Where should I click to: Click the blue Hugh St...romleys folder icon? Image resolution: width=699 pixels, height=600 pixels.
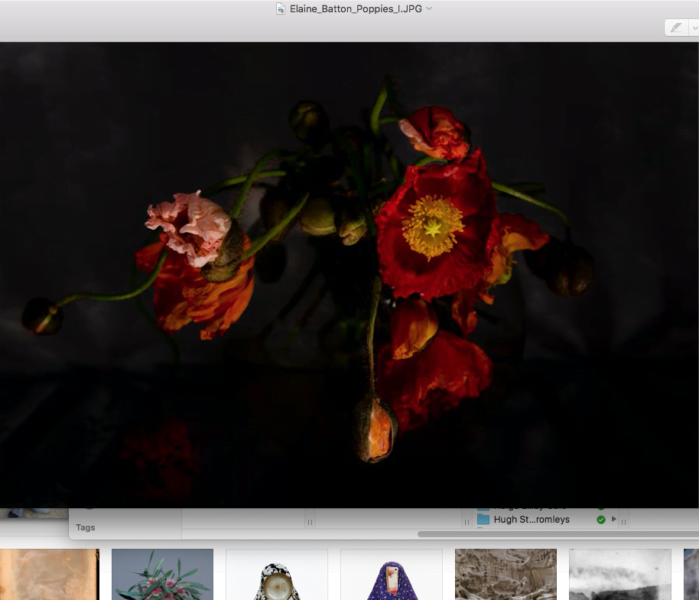(x=483, y=520)
